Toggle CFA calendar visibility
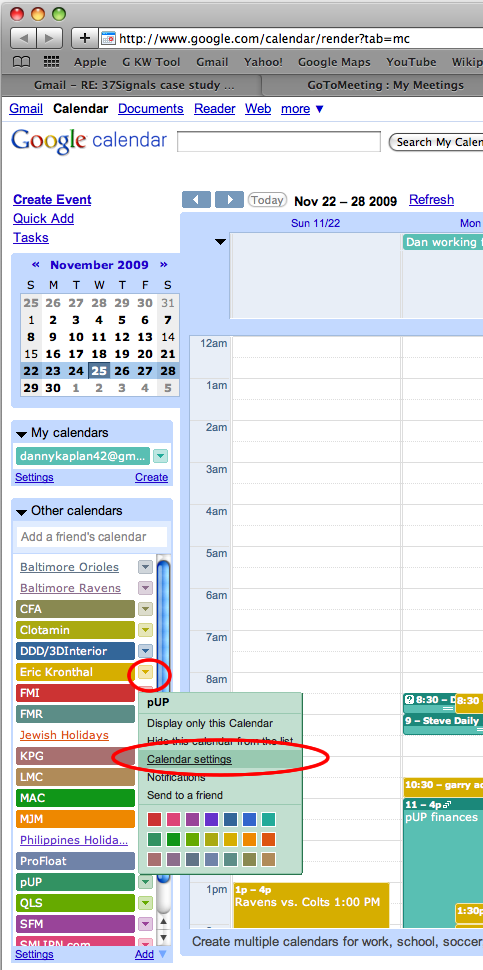This screenshot has height=970, width=483. pos(75,609)
